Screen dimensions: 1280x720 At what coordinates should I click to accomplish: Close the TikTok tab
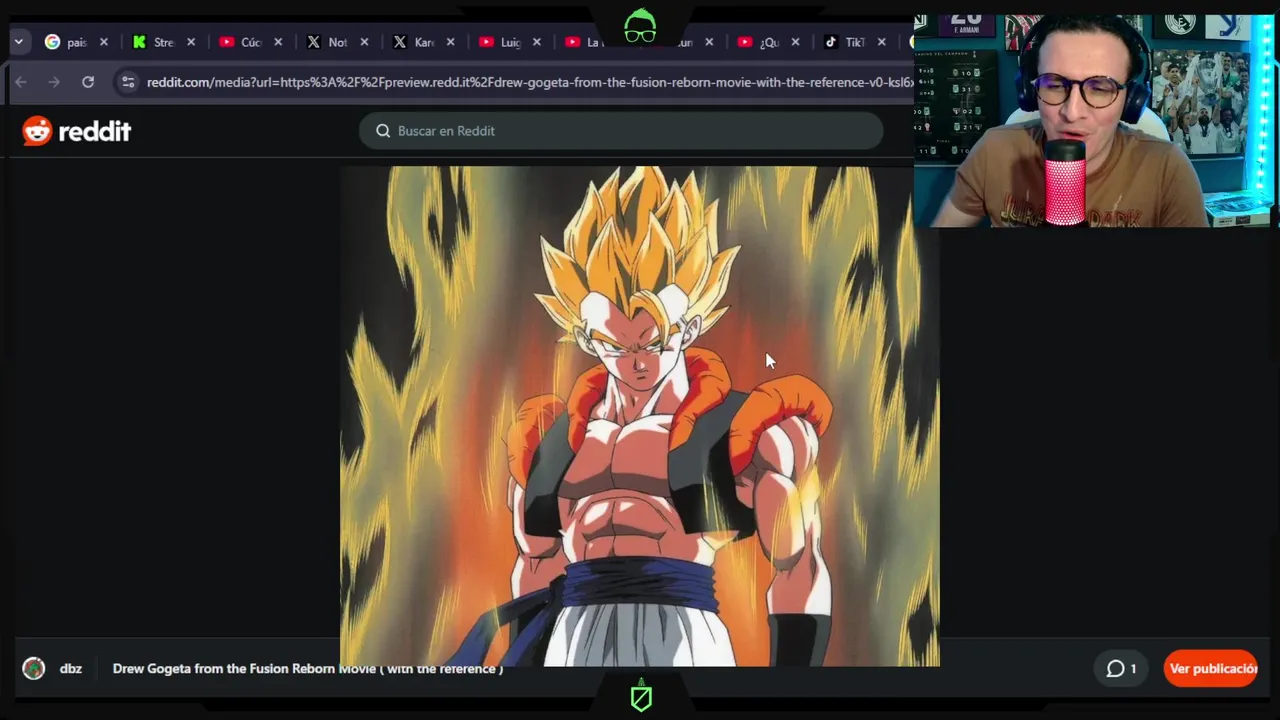pyautogui.click(x=882, y=42)
